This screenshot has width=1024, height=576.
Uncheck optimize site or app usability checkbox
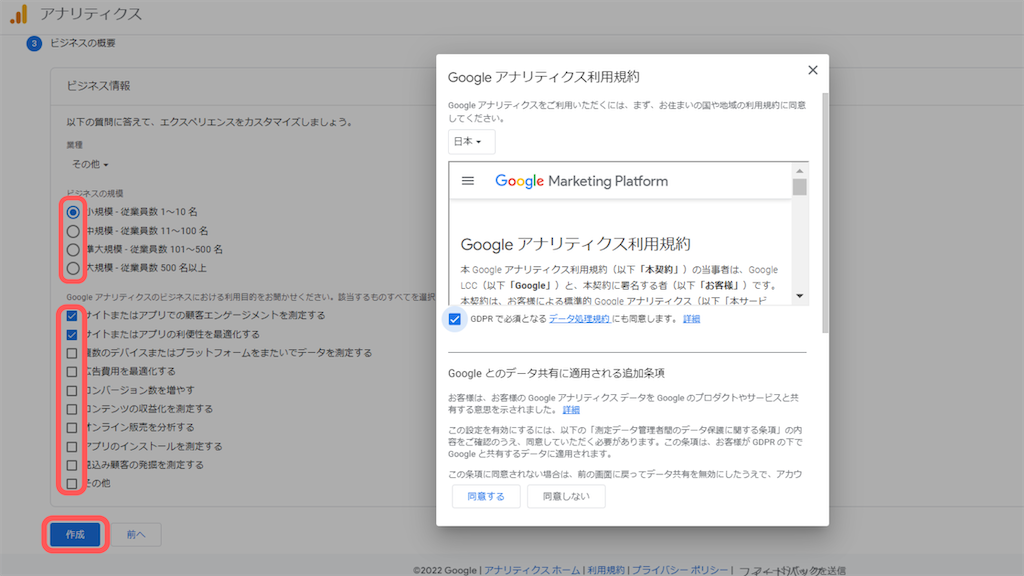pos(72,334)
